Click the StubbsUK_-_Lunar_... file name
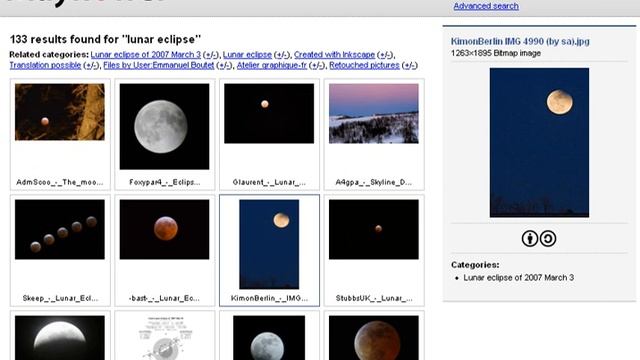This screenshot has height=360, width=640. [x=374, y=298]
